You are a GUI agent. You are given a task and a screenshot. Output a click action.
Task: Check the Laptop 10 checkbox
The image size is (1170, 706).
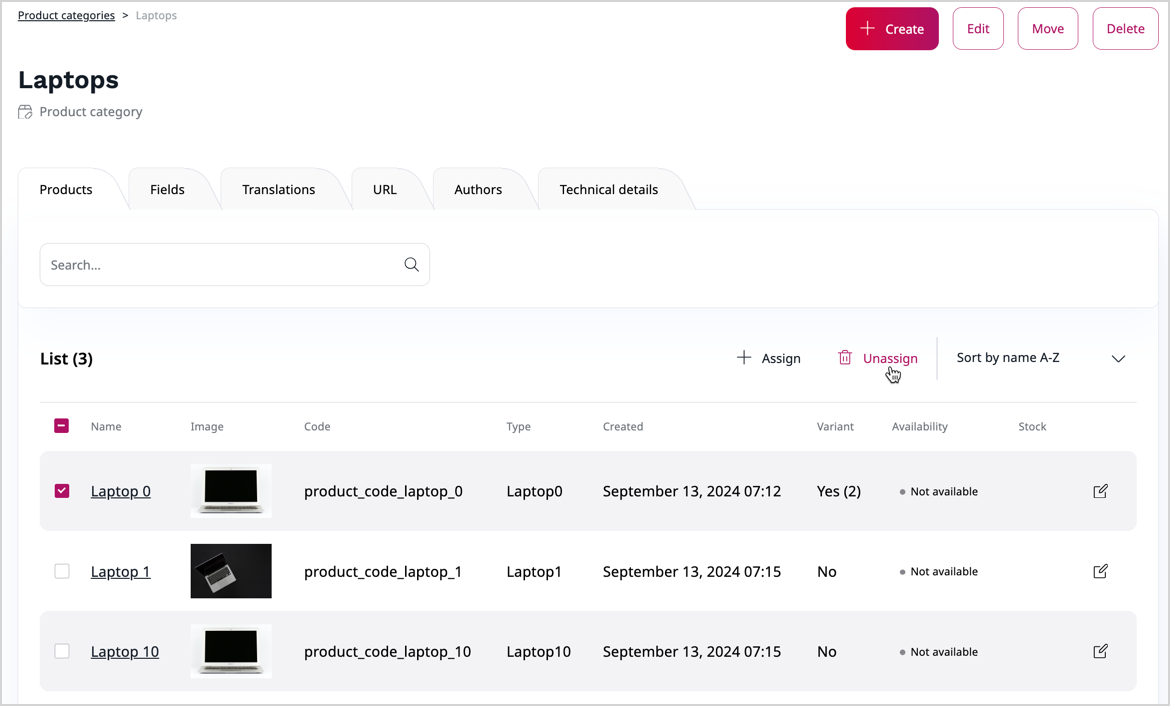[x=62, y=651]
